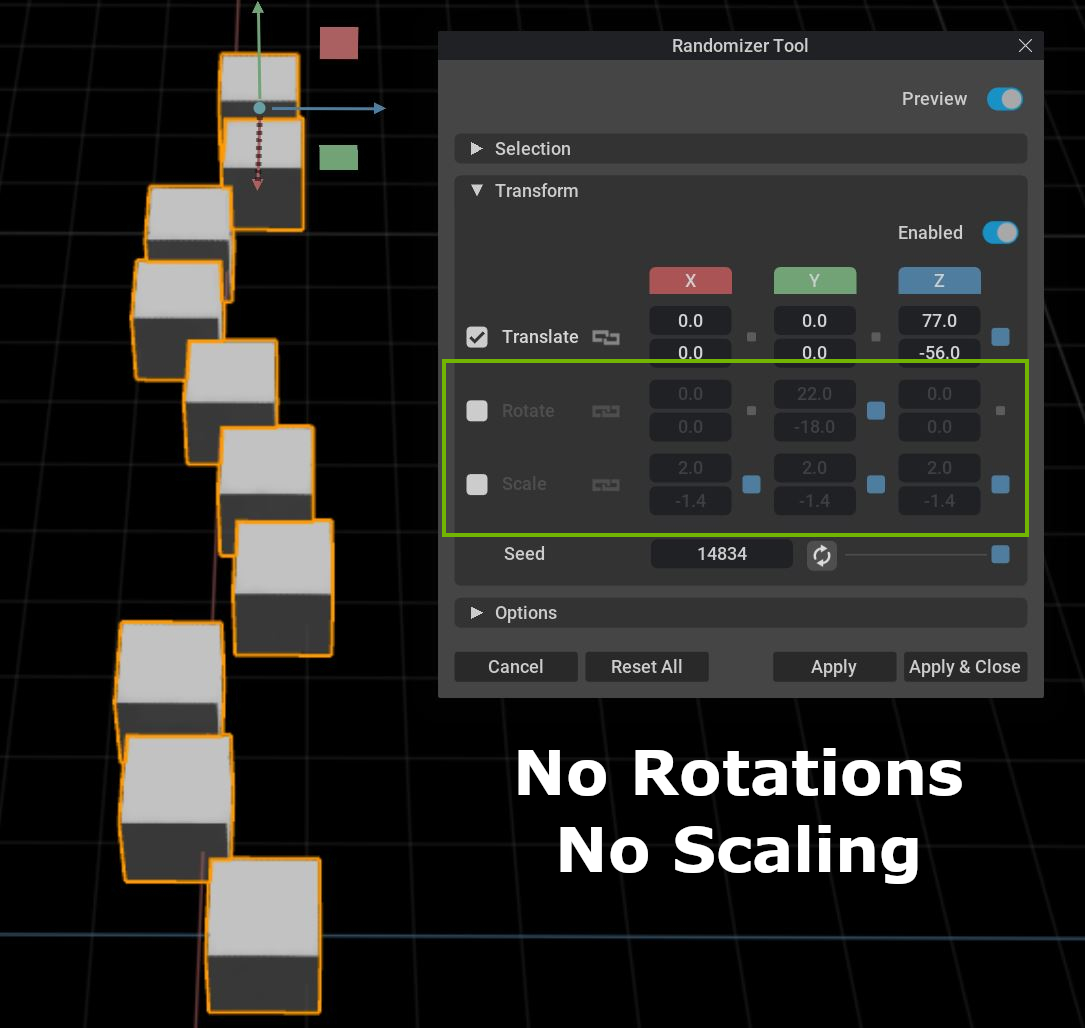The height and width of the screenshot is (1028, 1085).
Task: Click the Scale link-axes icon
Action: pos(605,484)
